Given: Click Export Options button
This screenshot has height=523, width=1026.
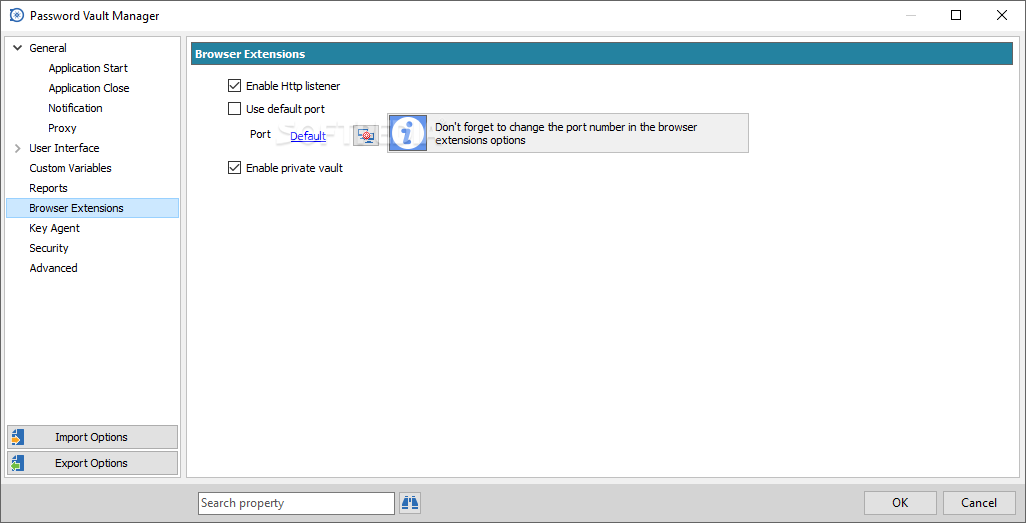Looking at the screenshot, I should pos(92,463).
